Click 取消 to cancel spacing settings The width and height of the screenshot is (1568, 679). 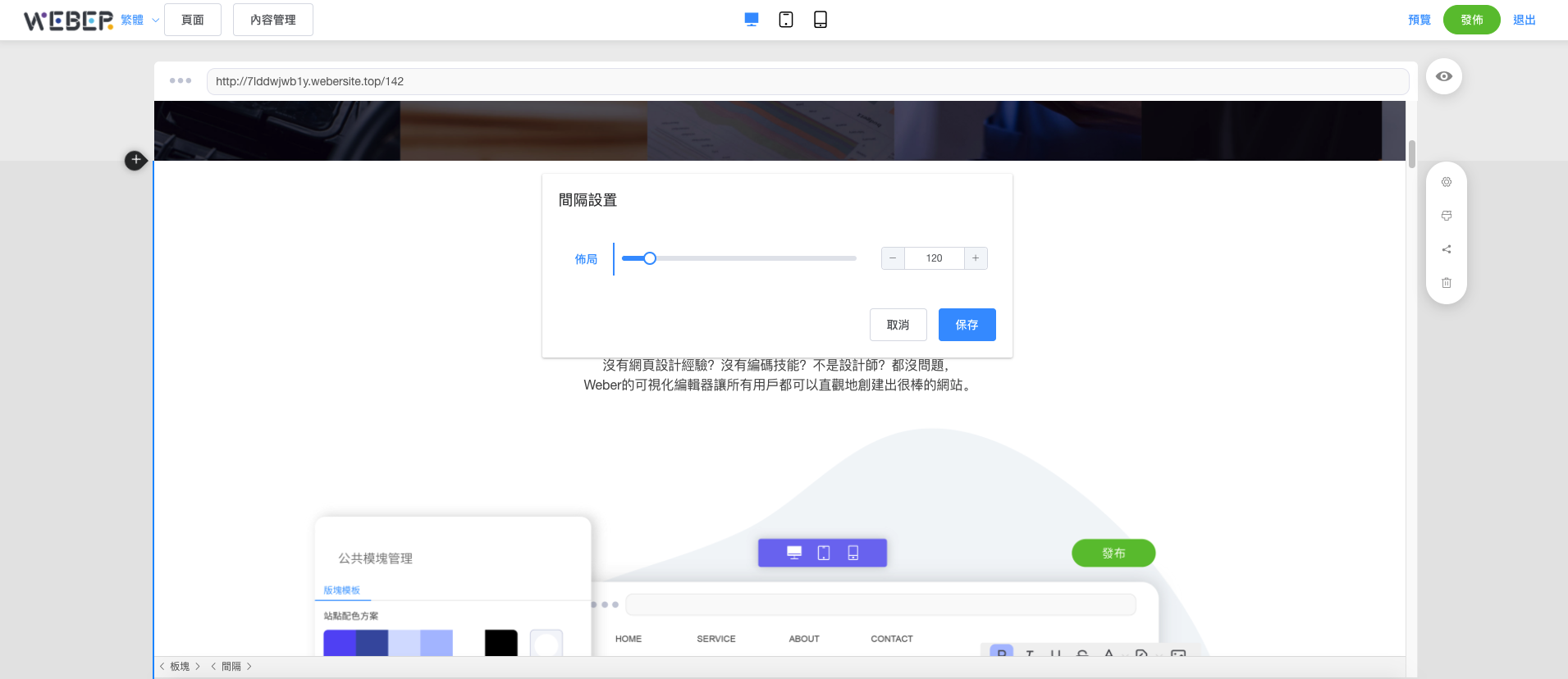[x=898, y=325]
